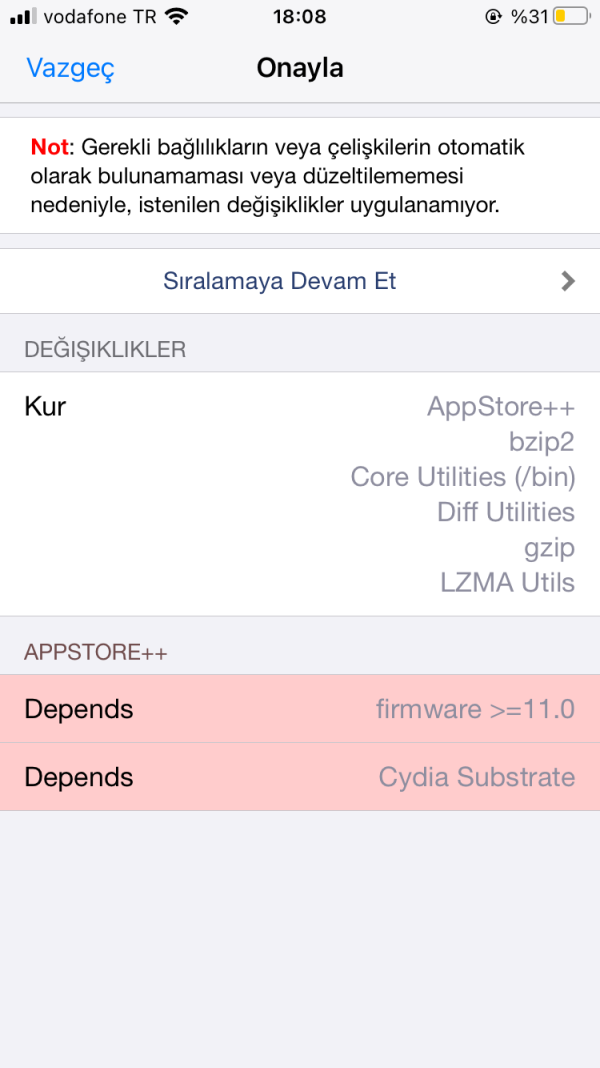
Task: Select Core Utilities (/bin) in the Kur list
Action: click(463, 477)
